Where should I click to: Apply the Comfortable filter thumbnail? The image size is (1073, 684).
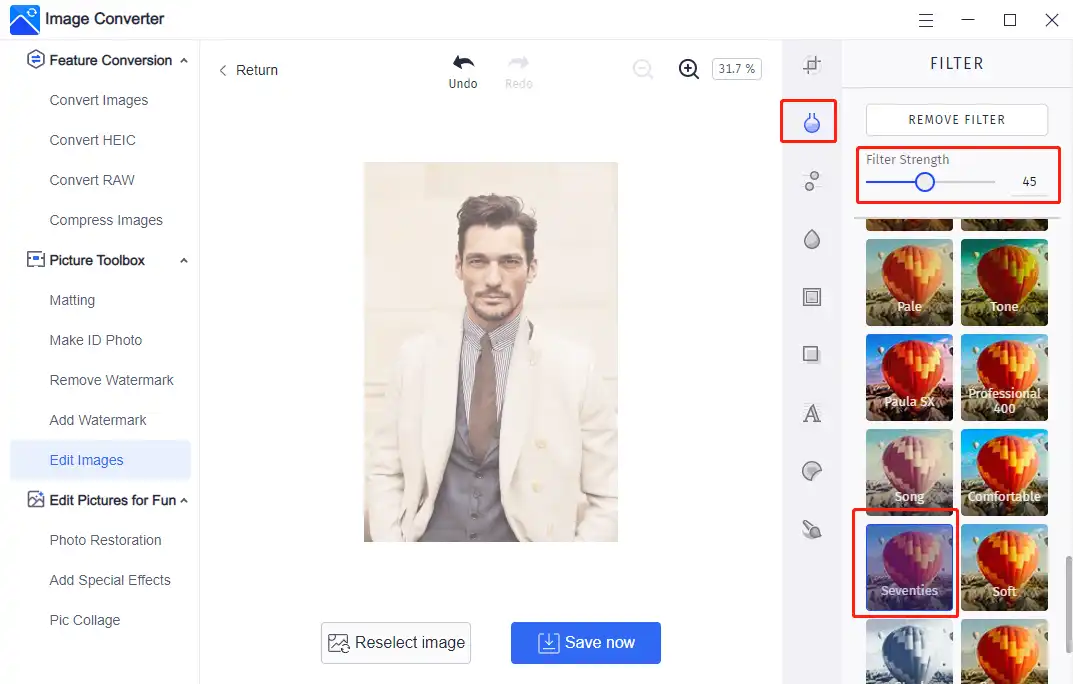tap(1004, 472)
